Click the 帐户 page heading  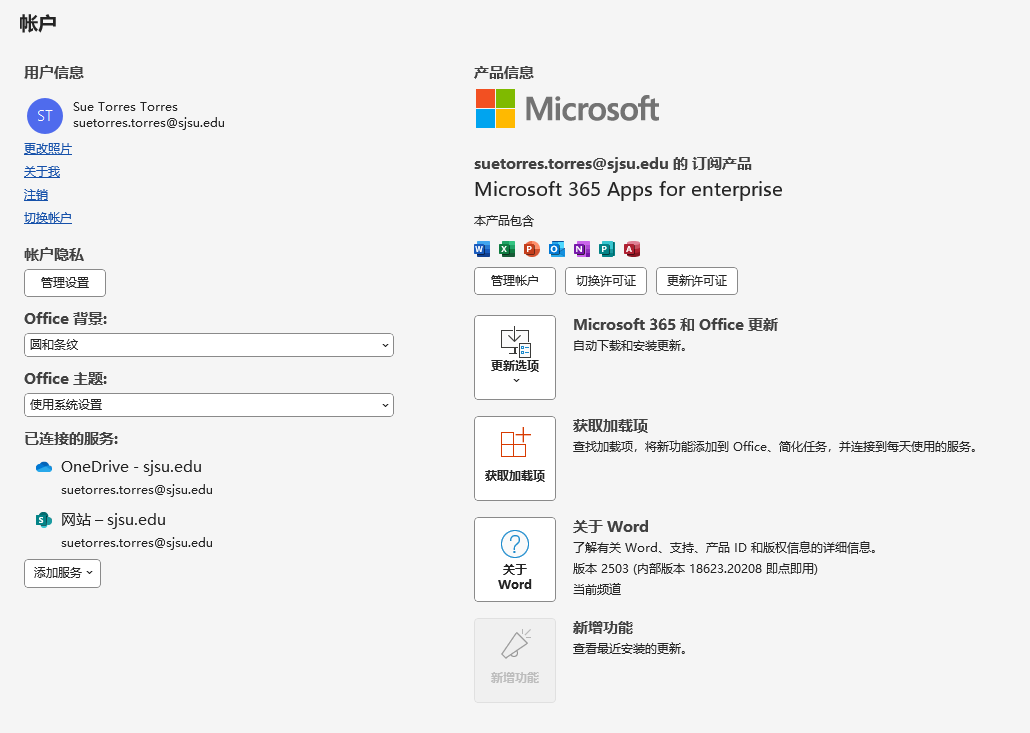pyautogui.click(x=38, y=24)
